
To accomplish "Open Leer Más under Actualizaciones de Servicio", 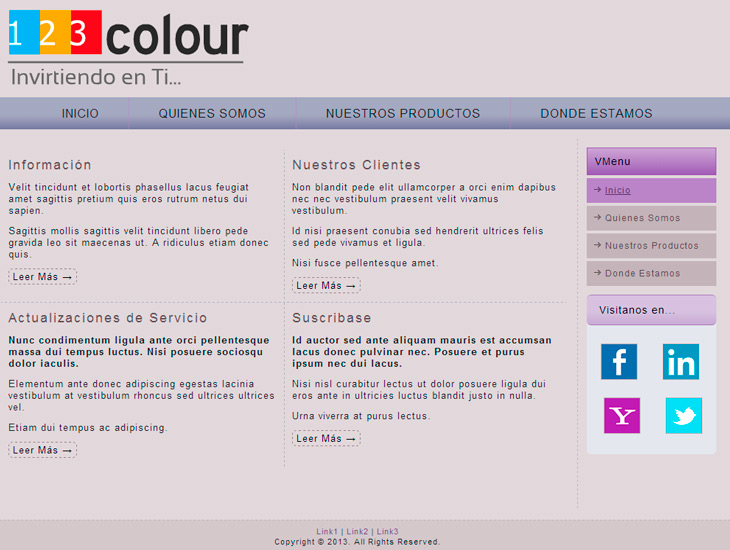I will [x=42, y=450].
